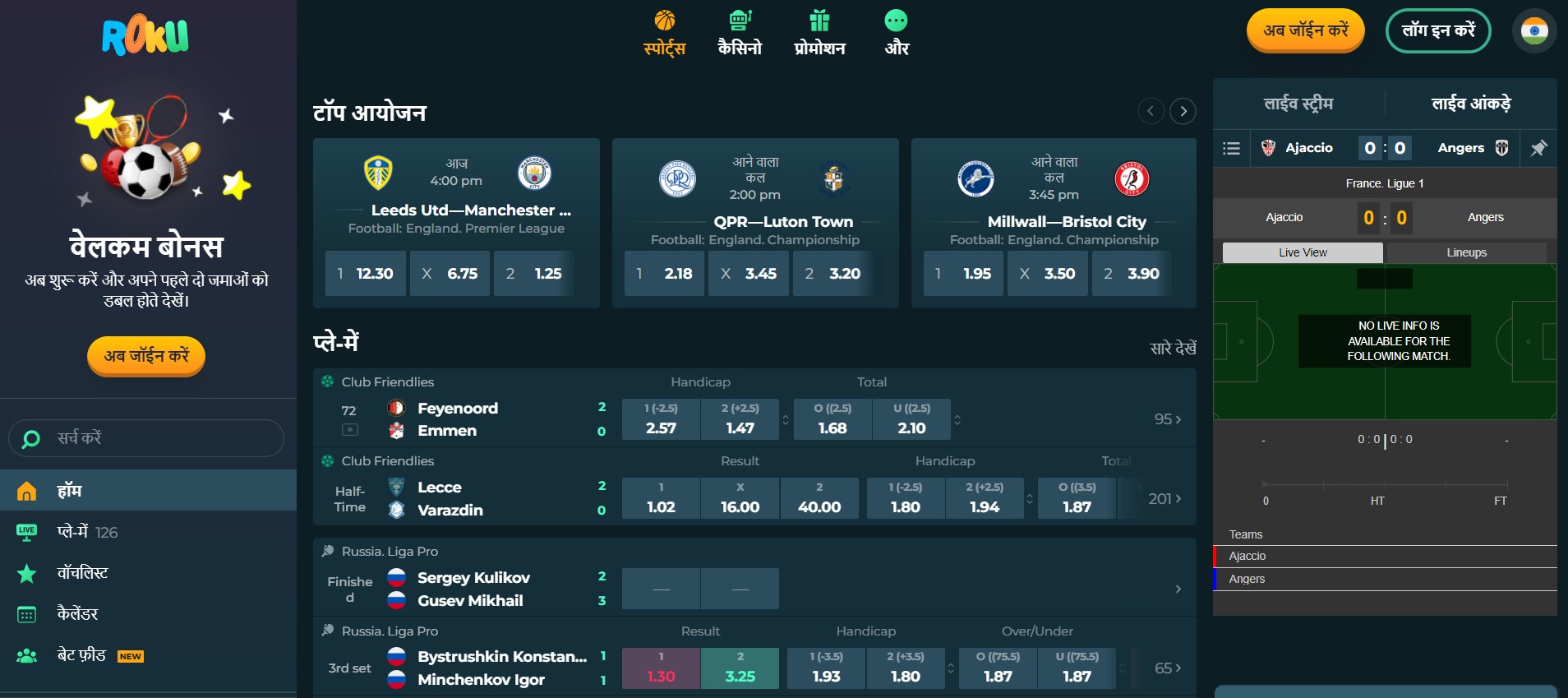Open the Roku logo home link
1568x698 pixels.
point(145,35)
